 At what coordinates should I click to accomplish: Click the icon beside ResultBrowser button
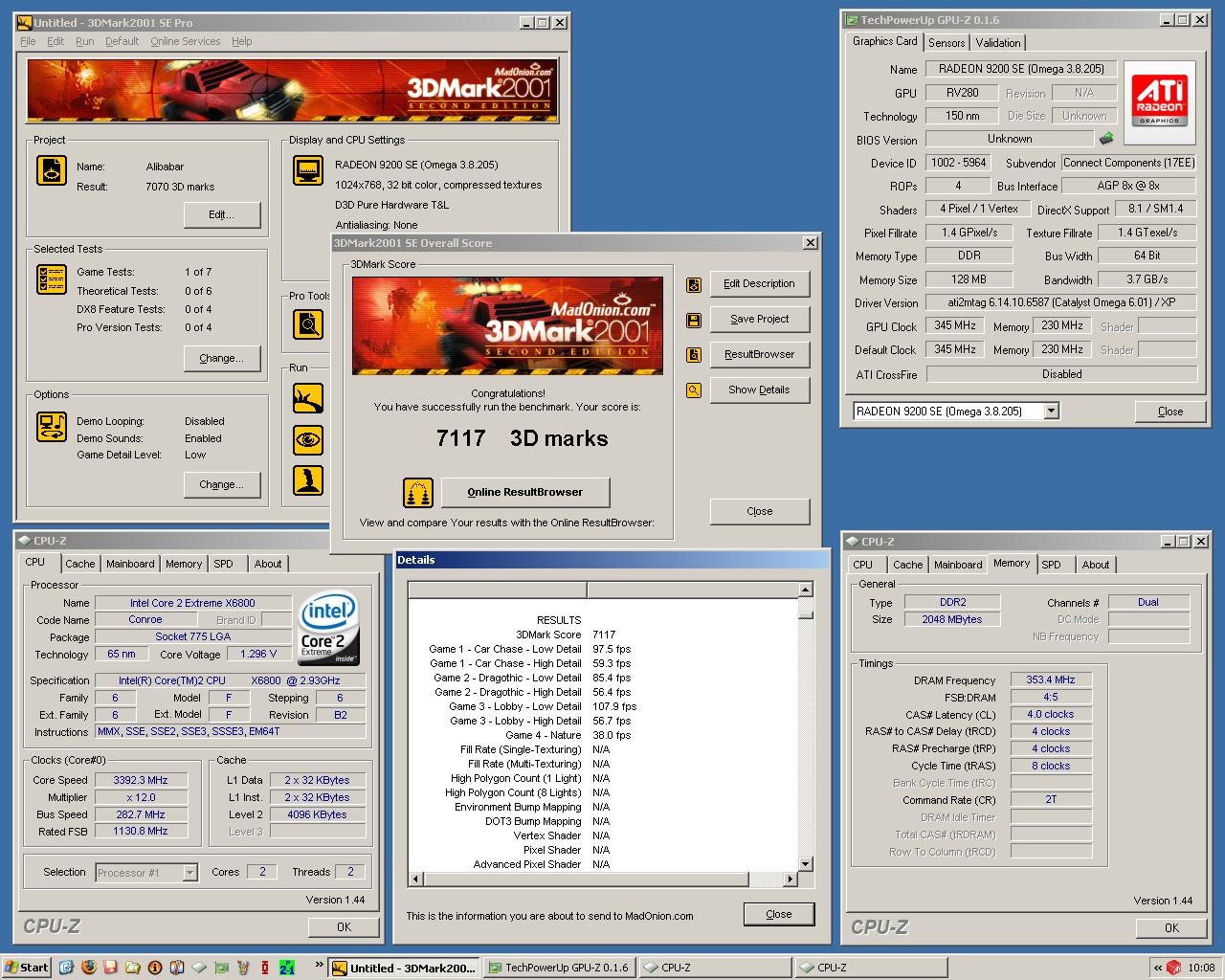tap(694, 355)
